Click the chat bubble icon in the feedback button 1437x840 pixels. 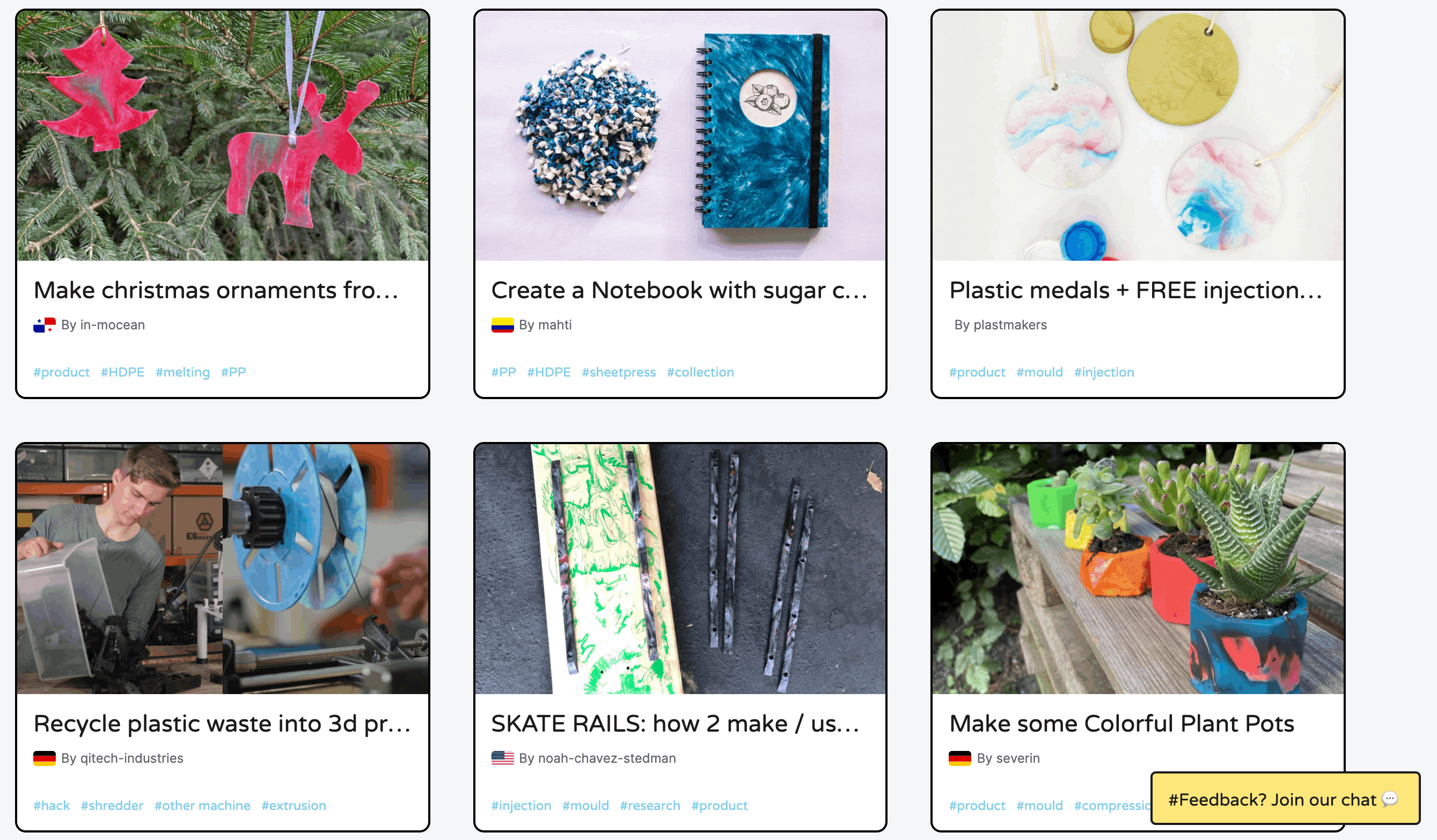[1390, 799]
